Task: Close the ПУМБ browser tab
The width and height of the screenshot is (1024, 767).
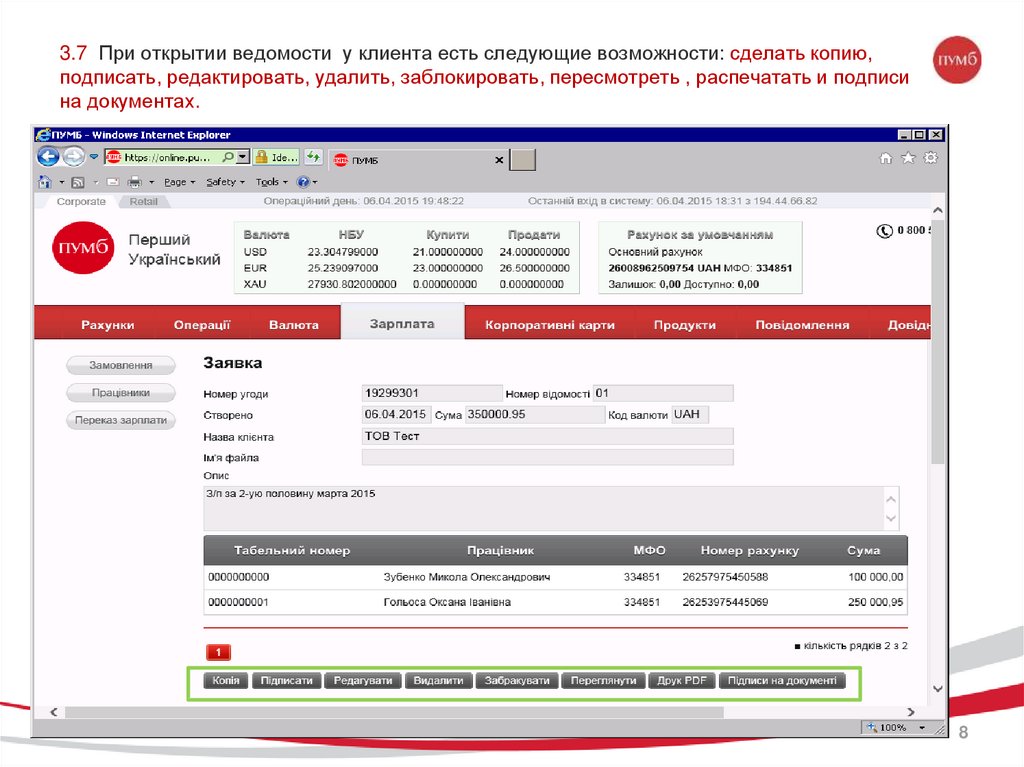Action: (499, 160)
